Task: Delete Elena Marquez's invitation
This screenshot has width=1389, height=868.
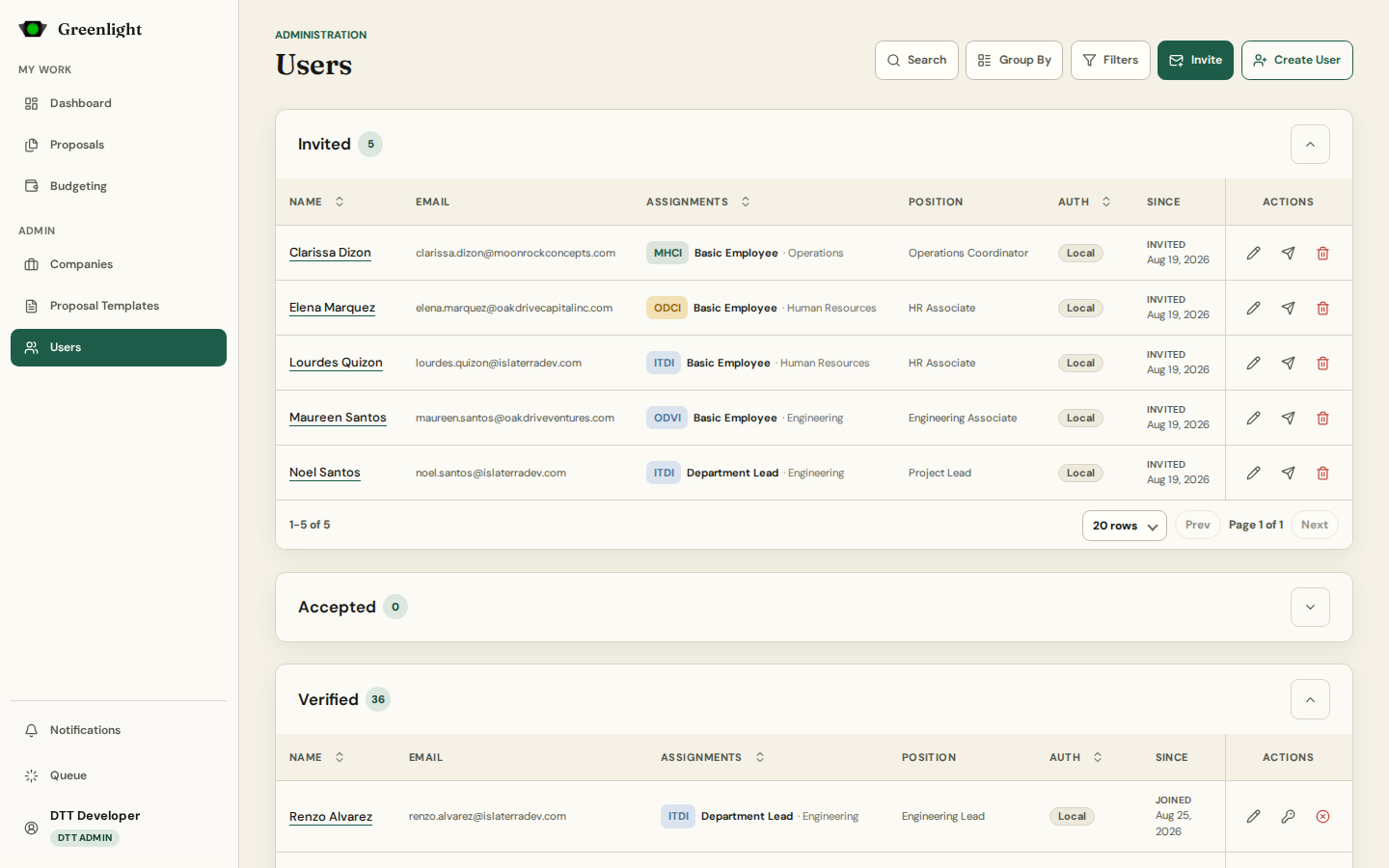Action: tap(1322, 308)
